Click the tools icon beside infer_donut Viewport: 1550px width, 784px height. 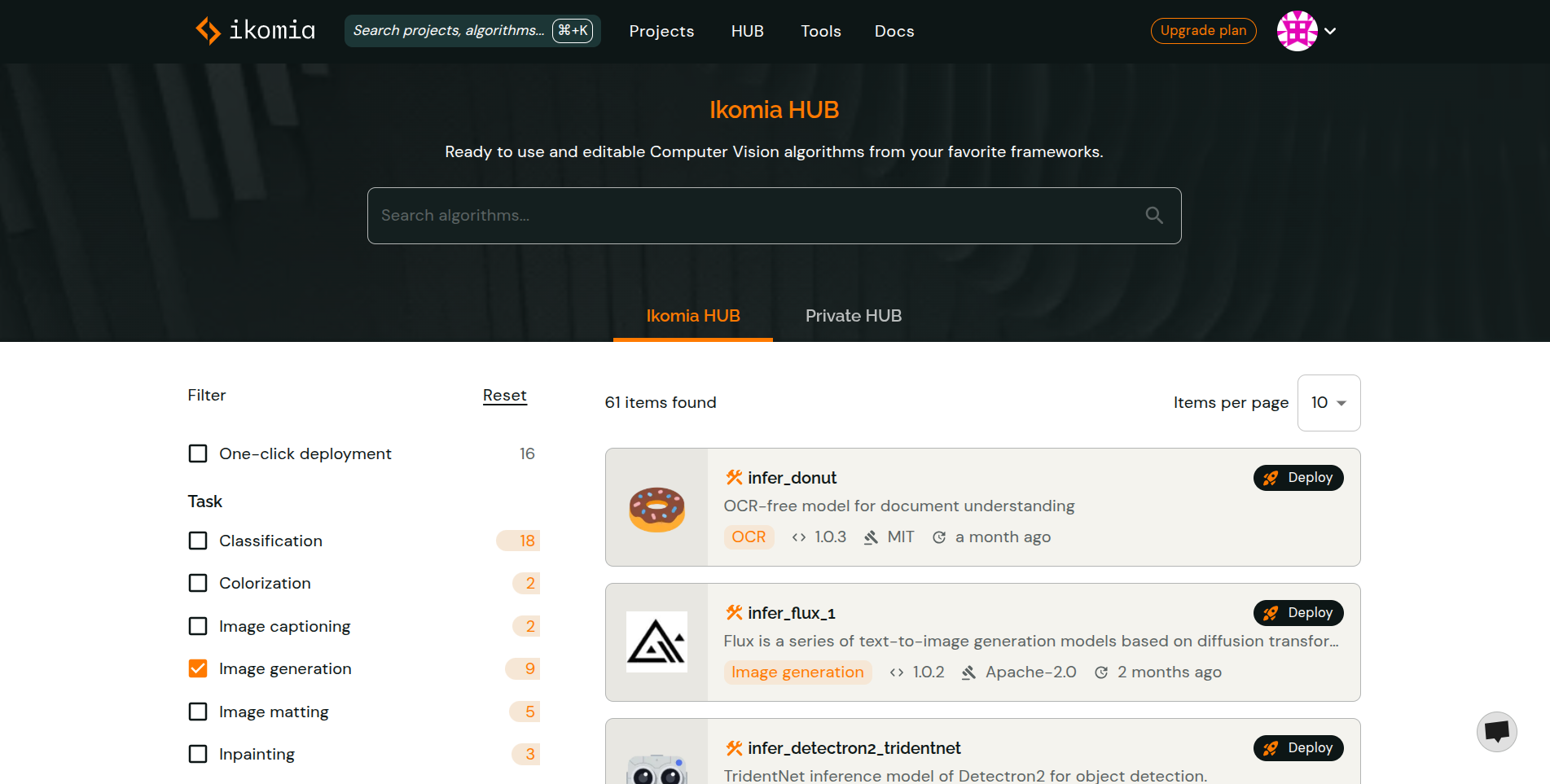[734, 478]
